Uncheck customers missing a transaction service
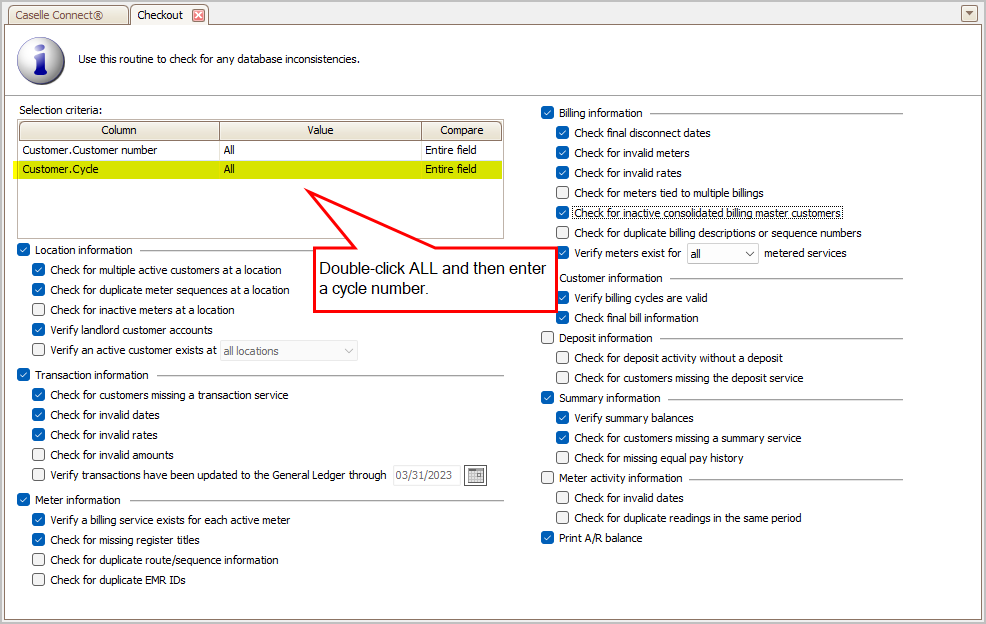This screenshot has width=986, height=624. (x=39, y=395)
